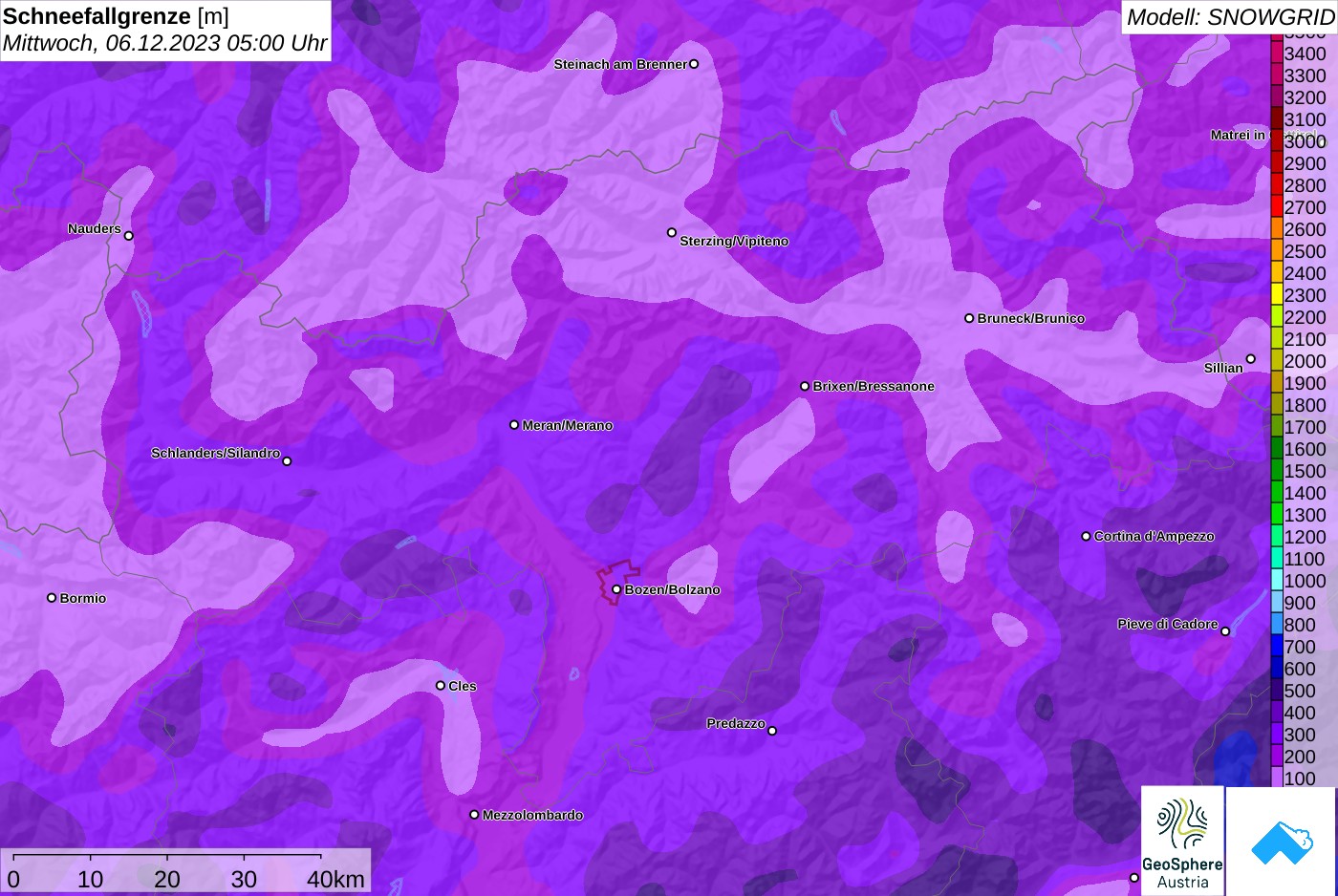
Task: Click the Matrei in label
Action: click(1238, 135)
